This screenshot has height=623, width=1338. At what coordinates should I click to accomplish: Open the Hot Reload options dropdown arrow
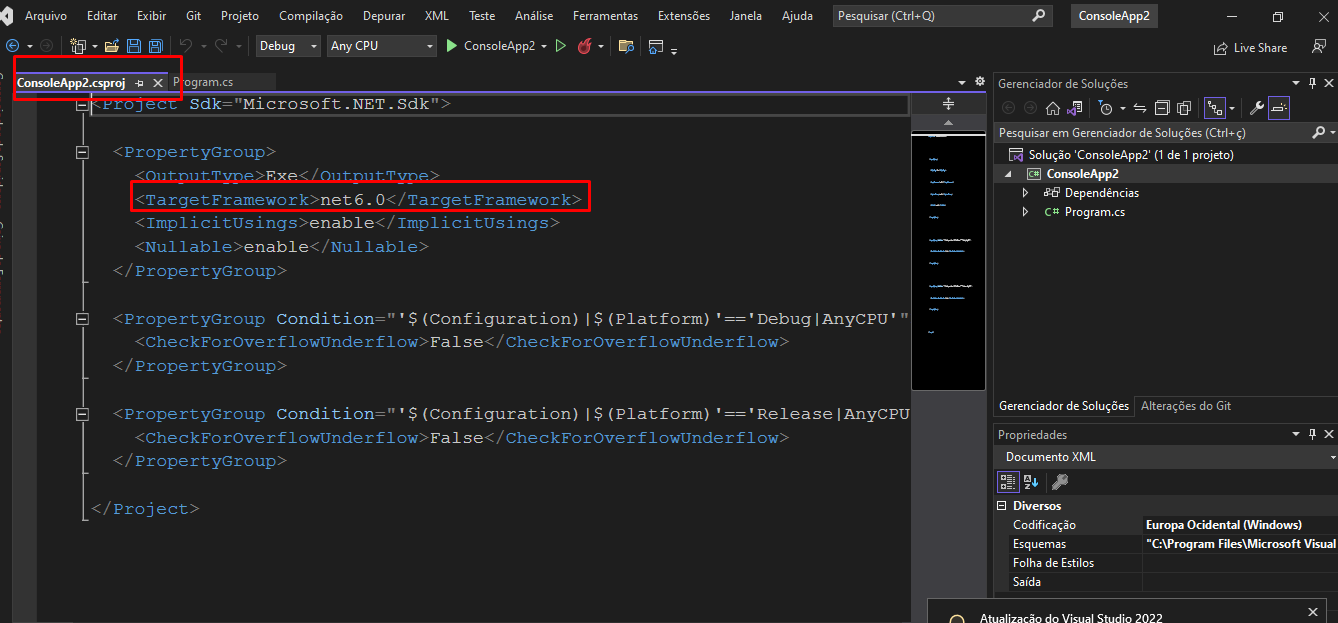click(x=601, y=47)
